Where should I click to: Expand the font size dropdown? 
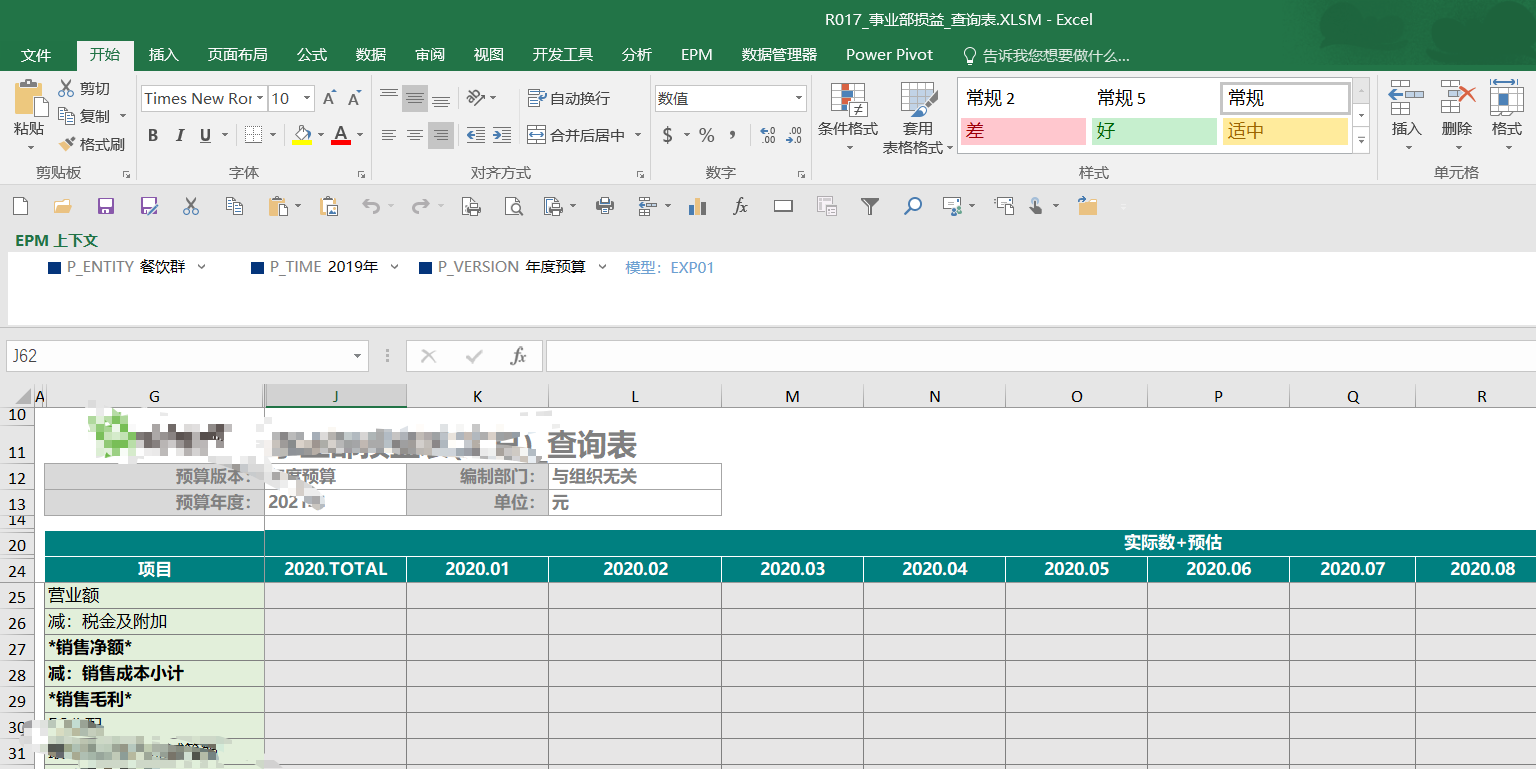[x=305, y=98]
